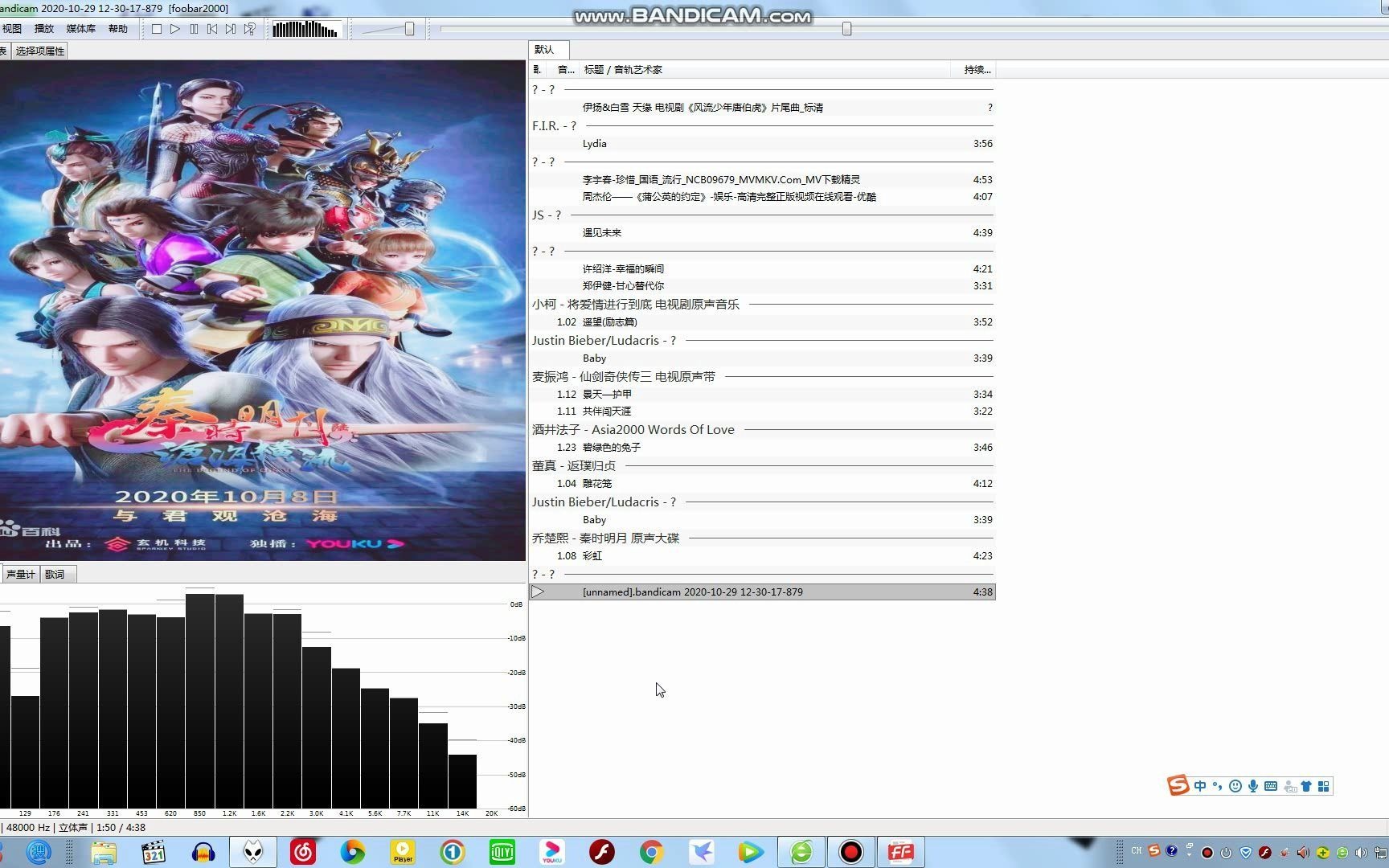The width and height of the screenshot is (1389, 868).
Task: Click the foobar2000 alien taskbar icon
Action: (253, 852)
